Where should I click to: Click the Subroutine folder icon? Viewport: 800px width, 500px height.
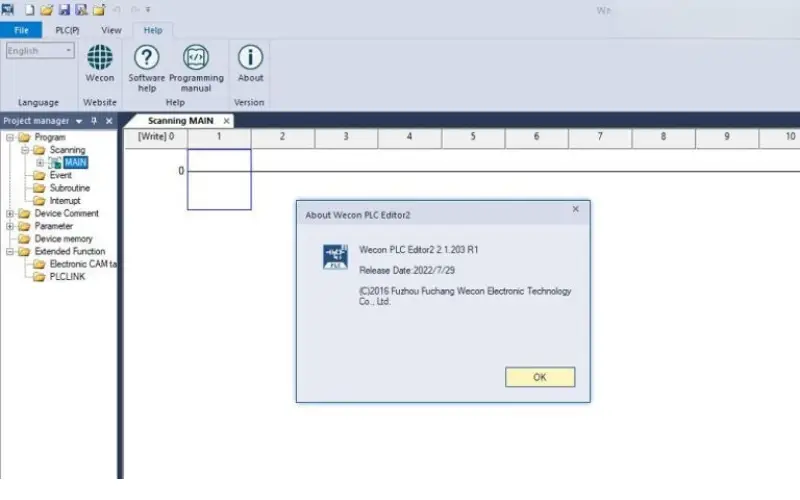pos(39,188)
